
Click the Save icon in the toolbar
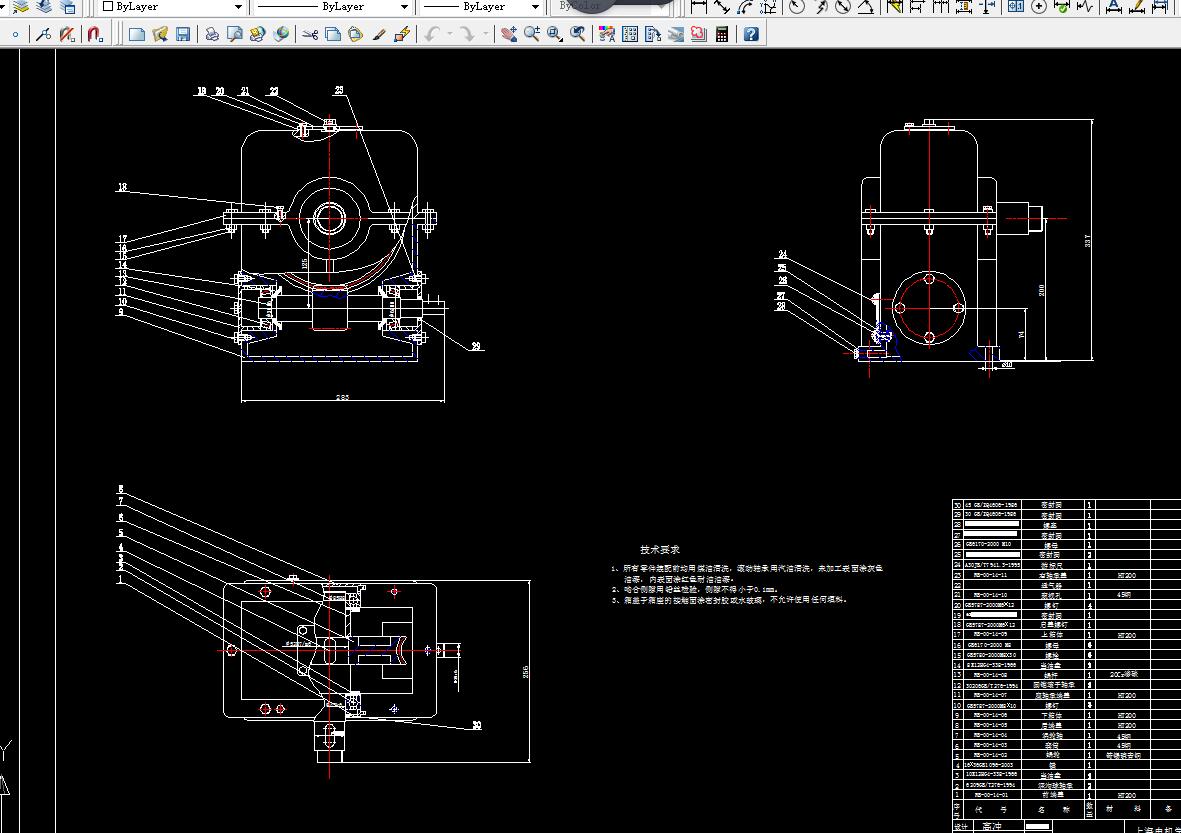[x=183, y=34]
